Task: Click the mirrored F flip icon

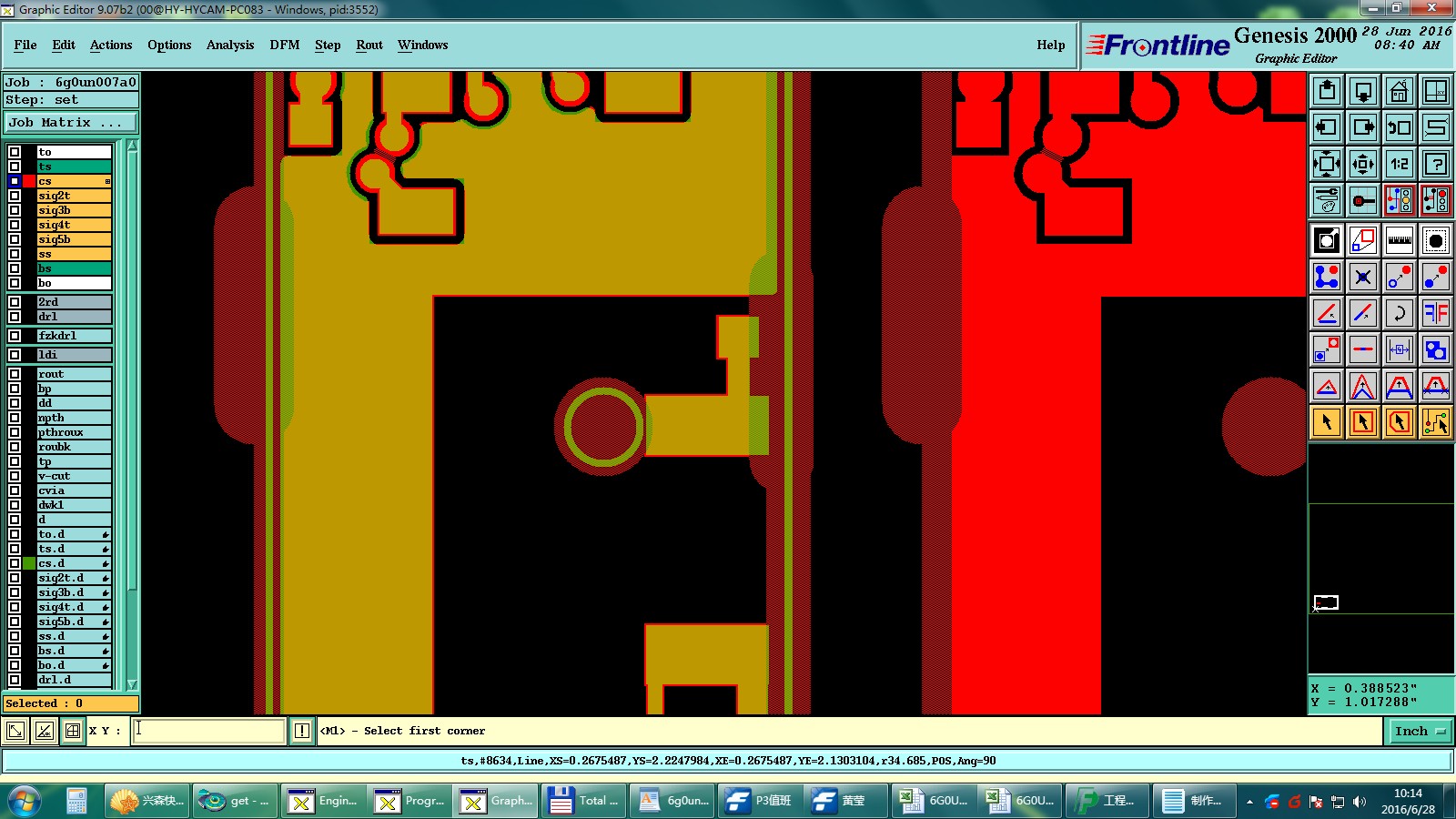Action: coord(1436,313)
